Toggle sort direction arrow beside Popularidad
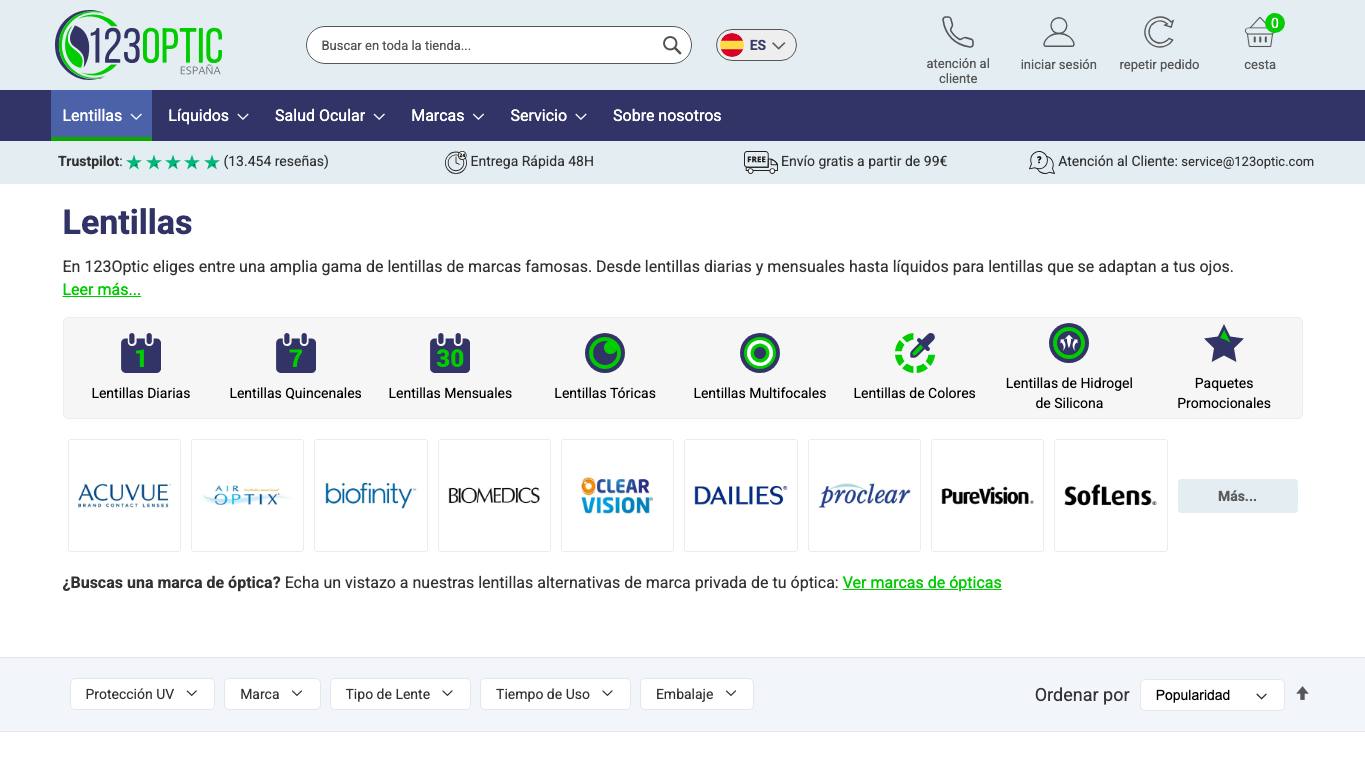 point(1302,694)
